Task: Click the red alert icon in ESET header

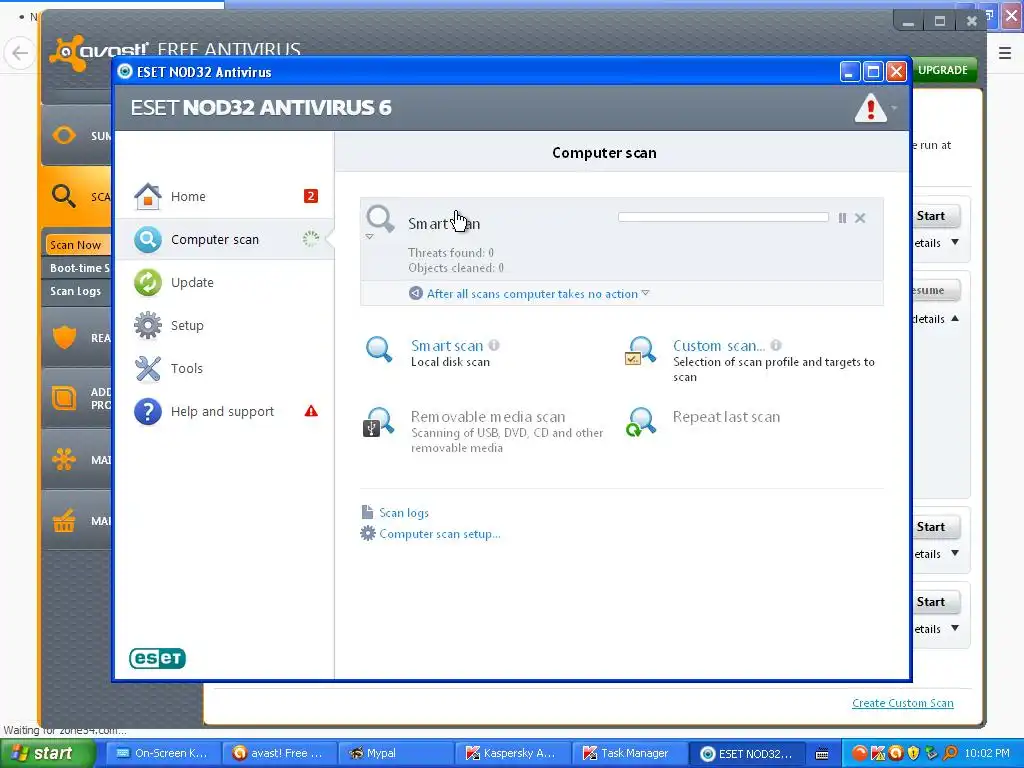Action: click(871, 108)
